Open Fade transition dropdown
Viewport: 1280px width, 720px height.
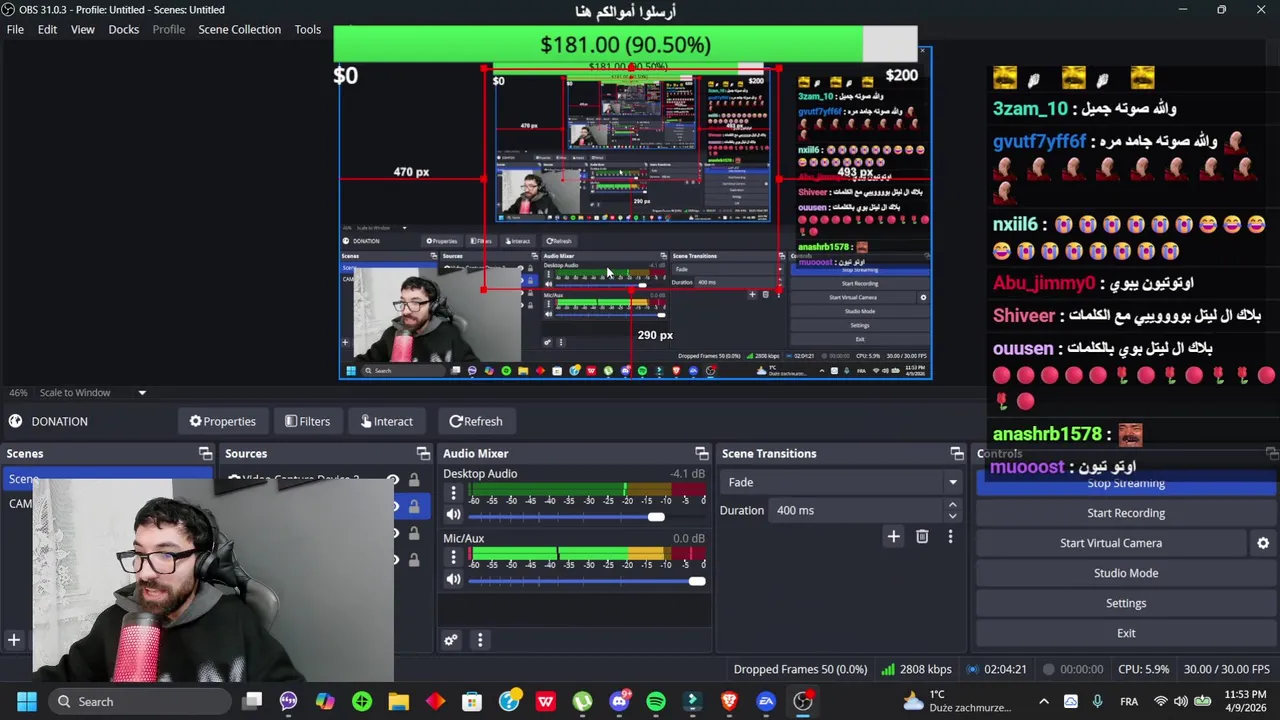[840, 482]
